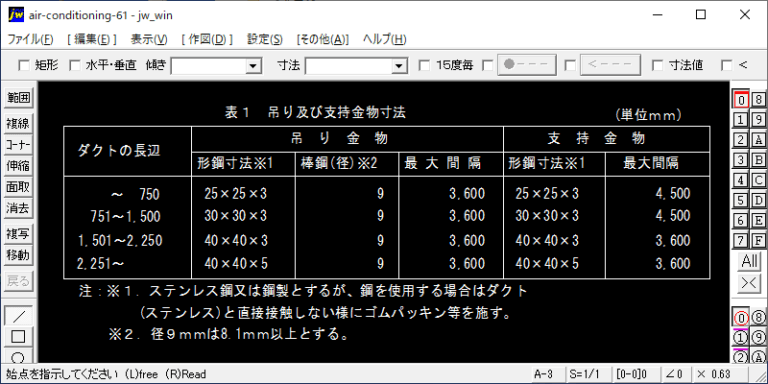Toggle the 水平・垂直 checkbox
The width and height of the screenshot is (768, 384).
pos(74,65)
